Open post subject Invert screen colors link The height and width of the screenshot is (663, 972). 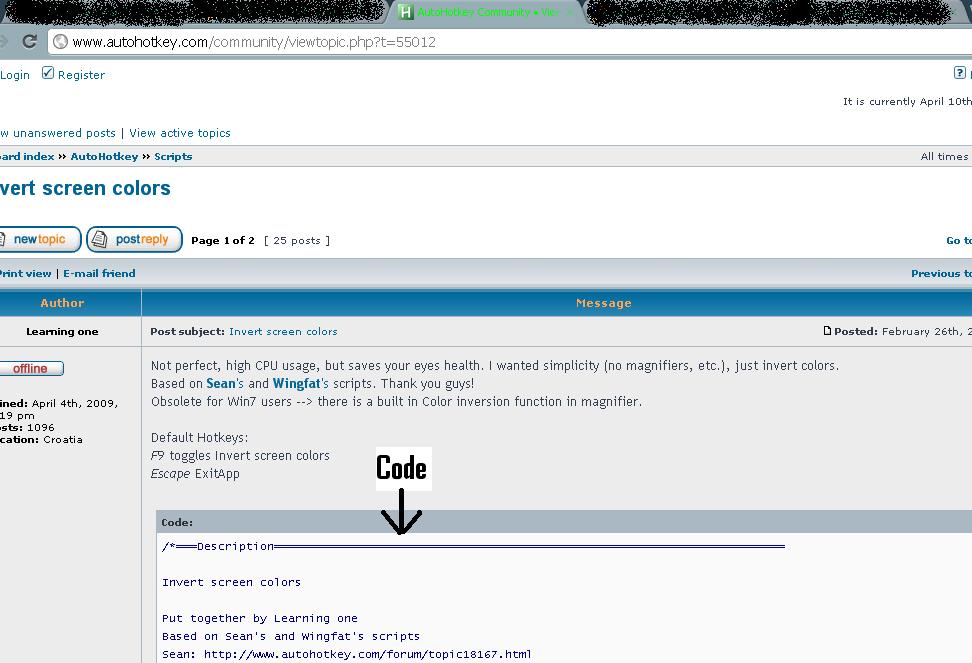pos(283,332)
